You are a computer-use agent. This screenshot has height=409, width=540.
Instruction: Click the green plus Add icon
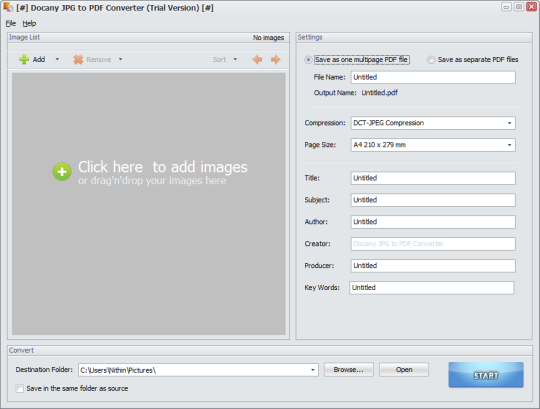tap(24, 59)
